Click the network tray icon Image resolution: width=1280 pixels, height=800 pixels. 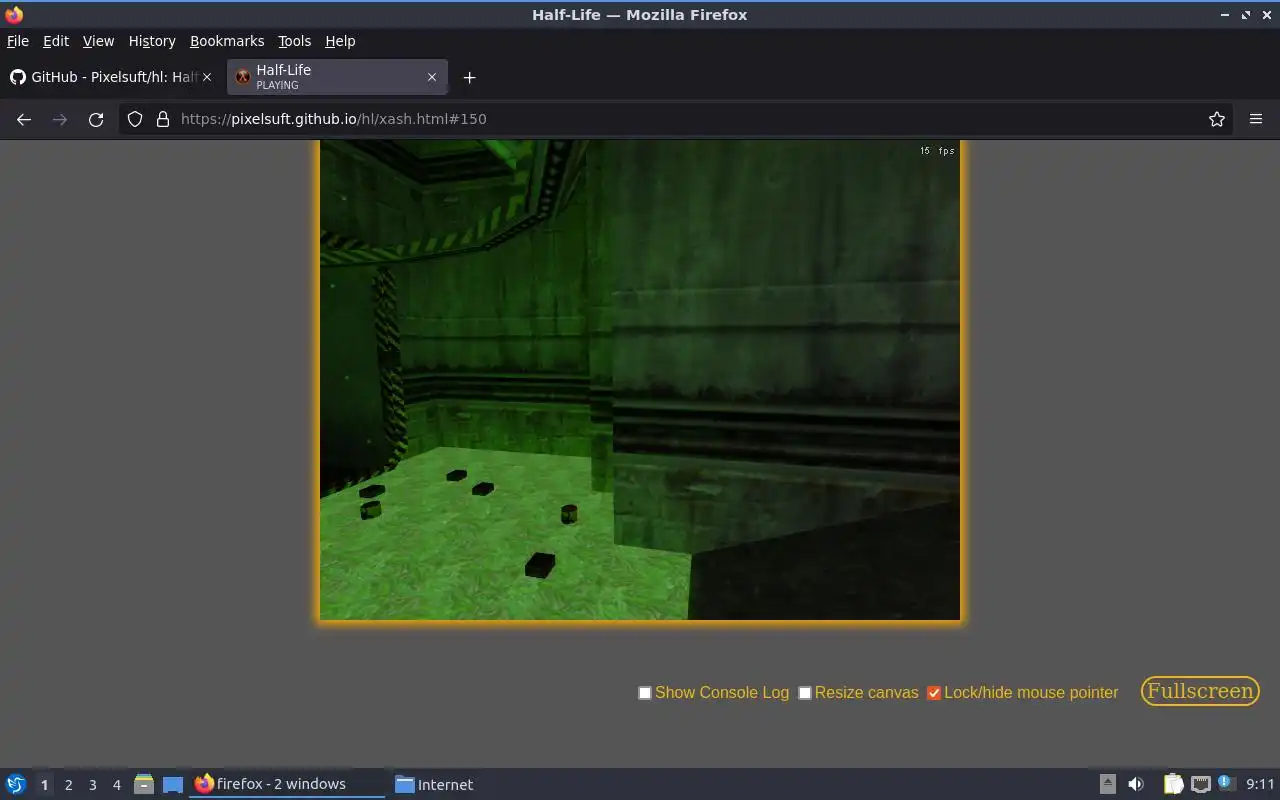coord(1201,784)
